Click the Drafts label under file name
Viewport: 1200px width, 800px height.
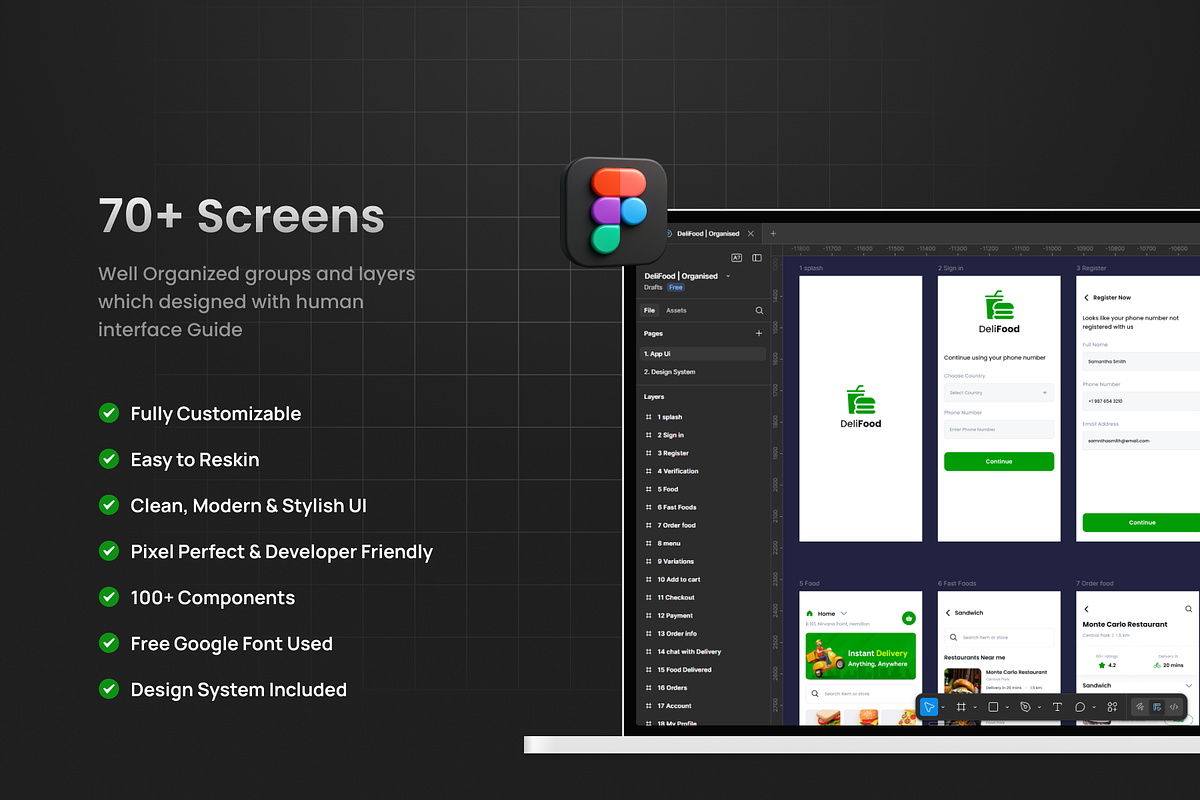coord(653,287)
